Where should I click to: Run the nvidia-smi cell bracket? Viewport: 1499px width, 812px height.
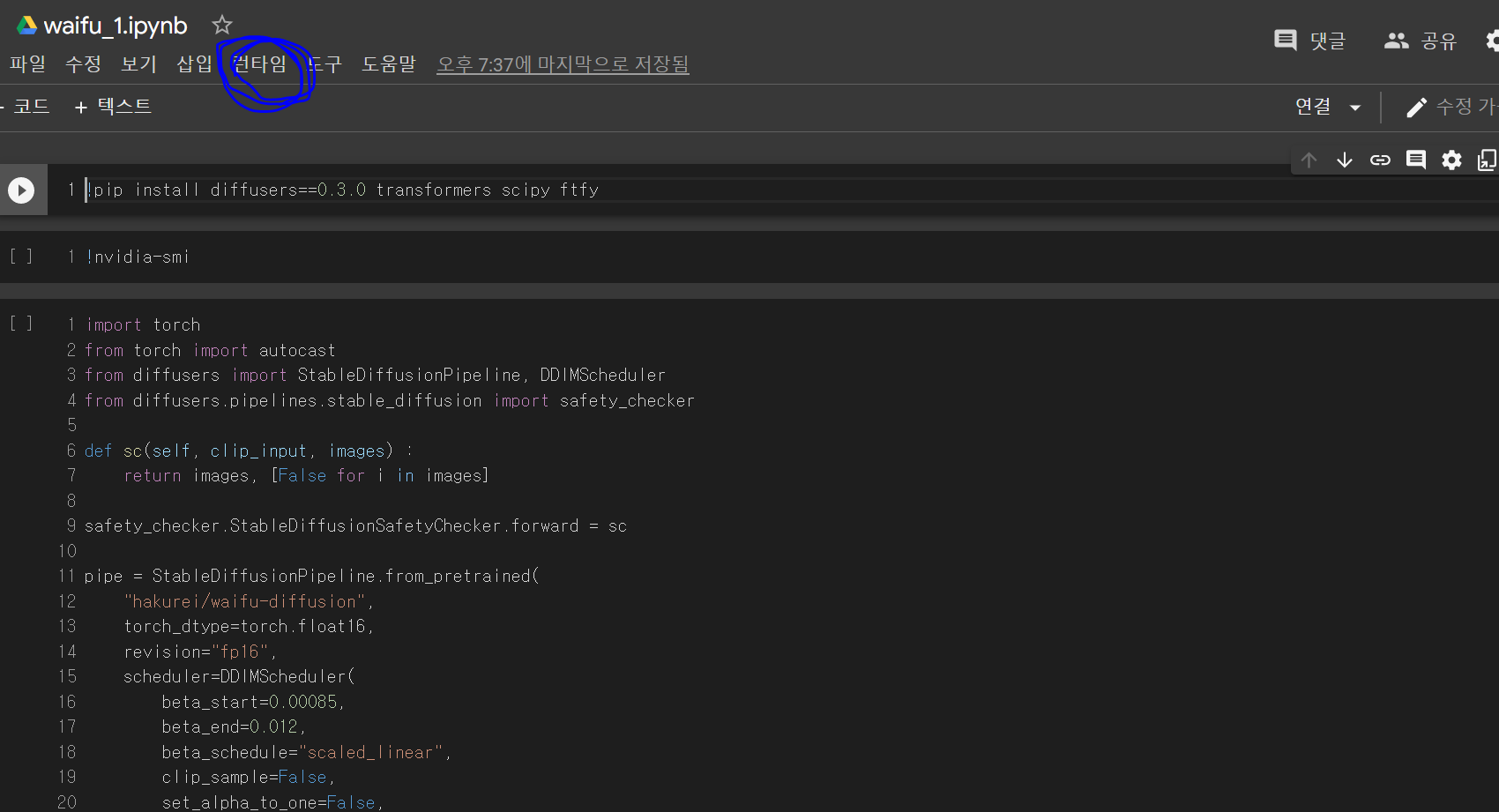(x=21, y=257)
